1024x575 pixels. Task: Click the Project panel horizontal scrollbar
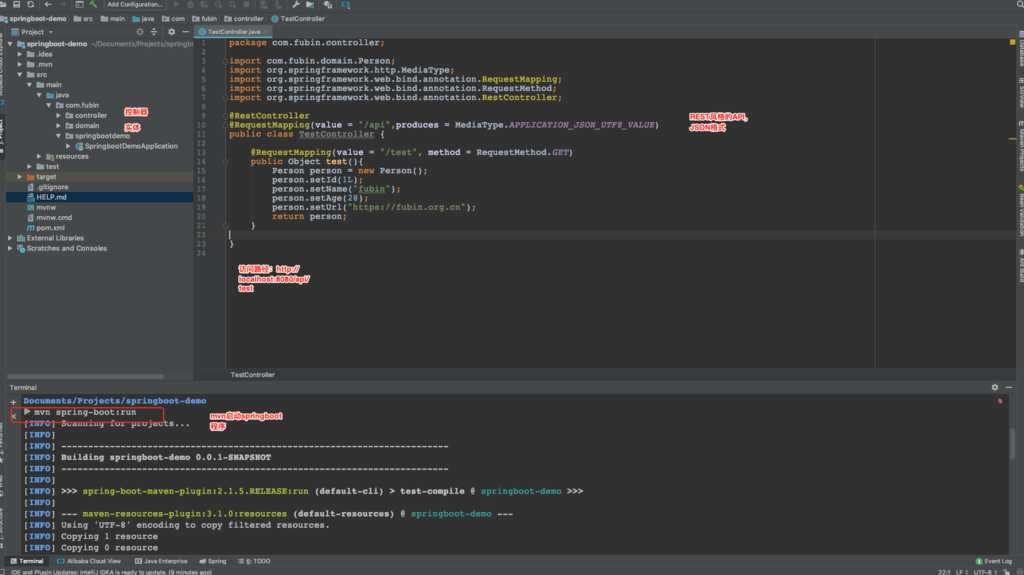click(86, 376)
